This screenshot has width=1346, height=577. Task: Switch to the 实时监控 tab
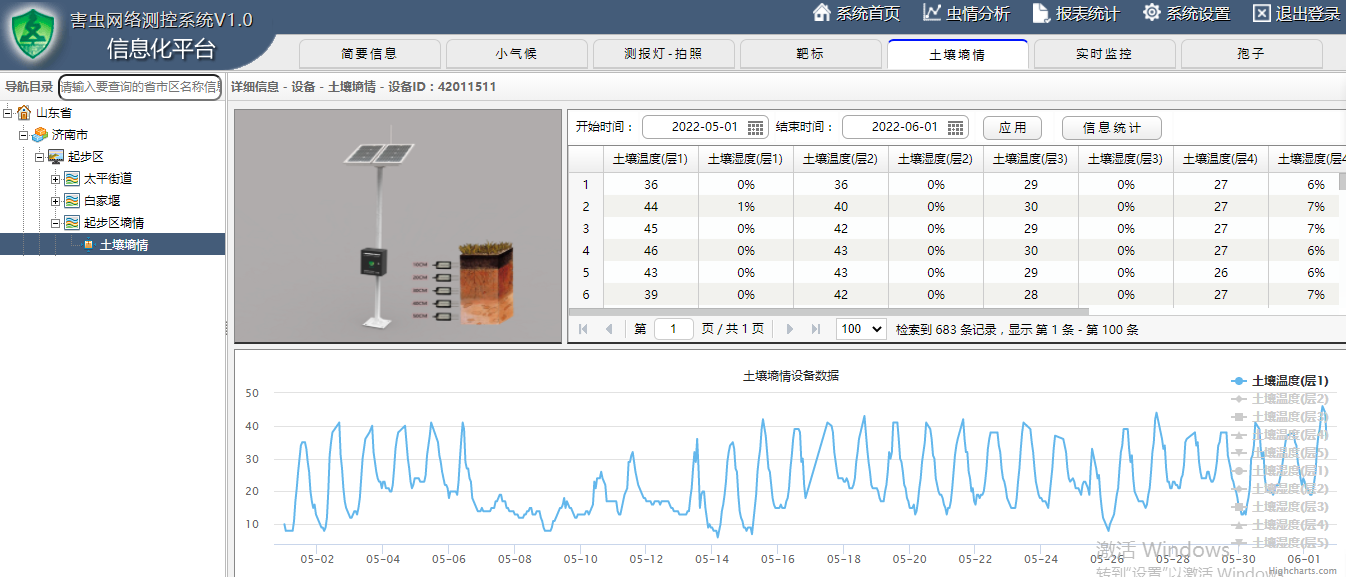click(x=1104, y=54)
